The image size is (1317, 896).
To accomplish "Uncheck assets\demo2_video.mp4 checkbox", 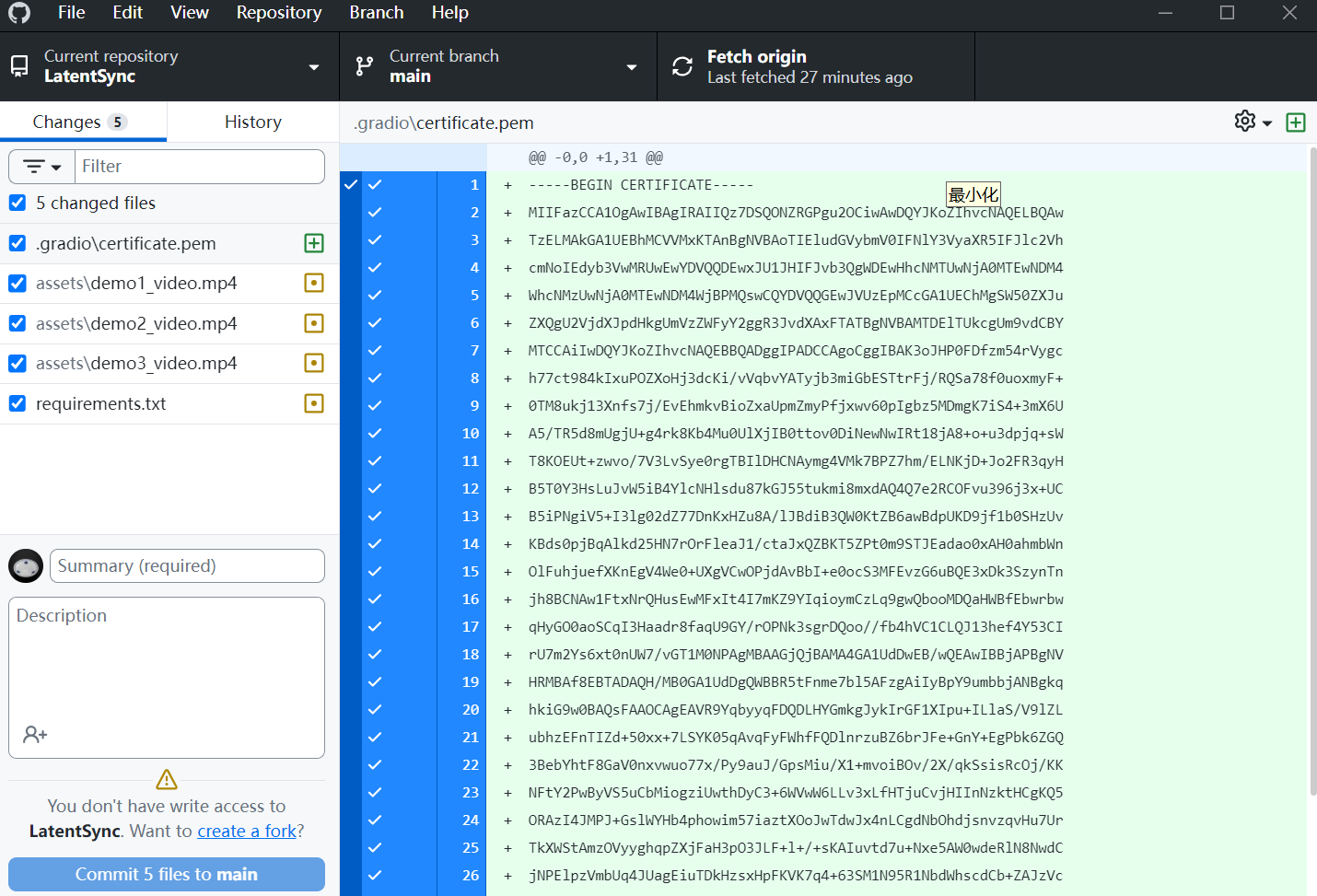I will 17,323.
